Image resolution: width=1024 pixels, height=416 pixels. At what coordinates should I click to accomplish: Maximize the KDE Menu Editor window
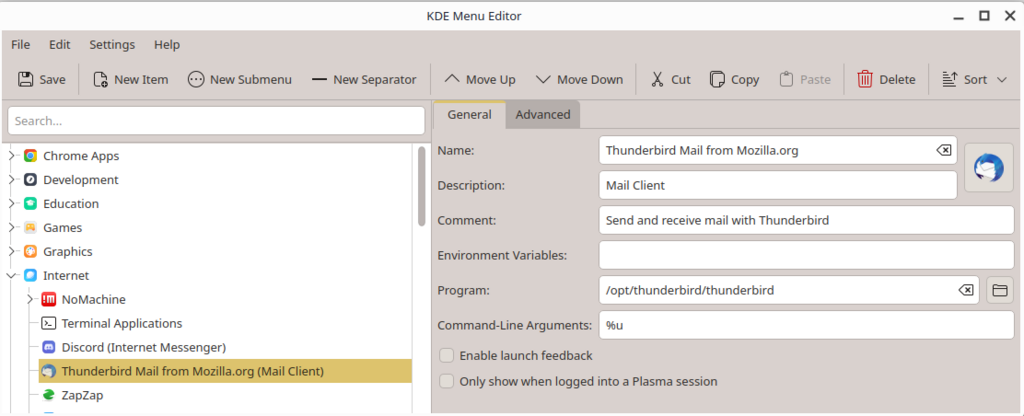[x=984, y=16]
